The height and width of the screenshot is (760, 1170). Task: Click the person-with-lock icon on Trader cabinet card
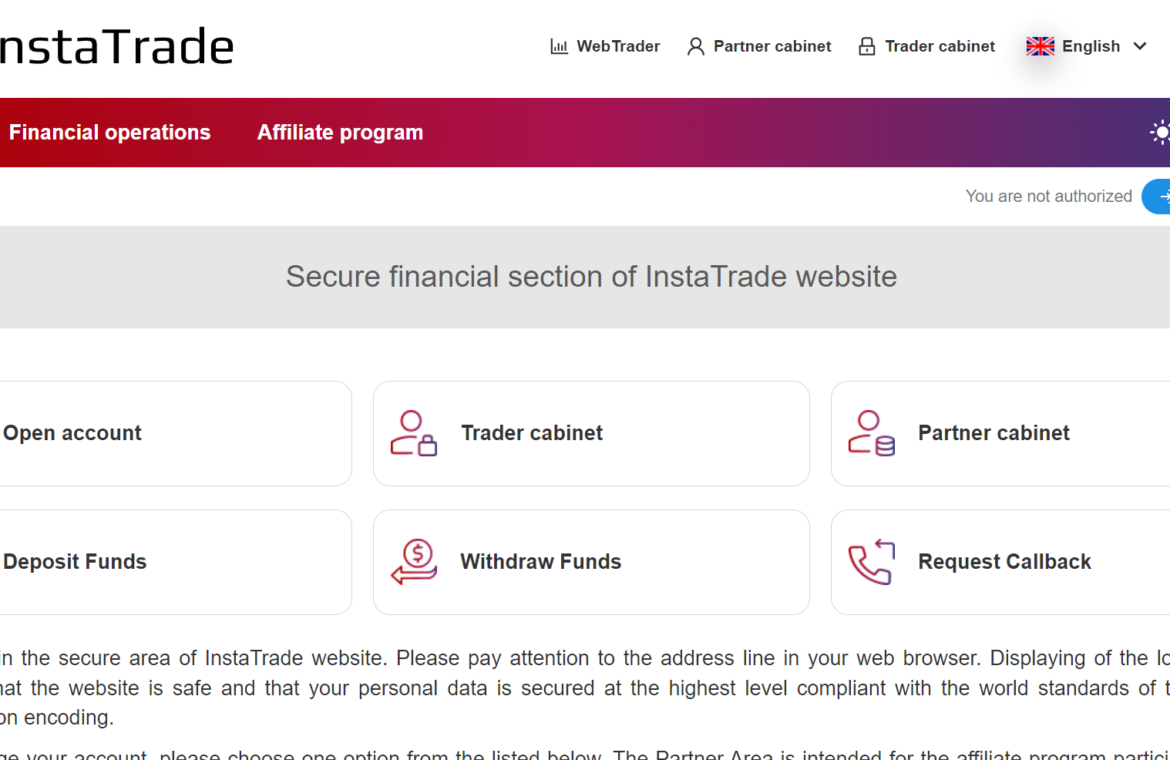414,433
